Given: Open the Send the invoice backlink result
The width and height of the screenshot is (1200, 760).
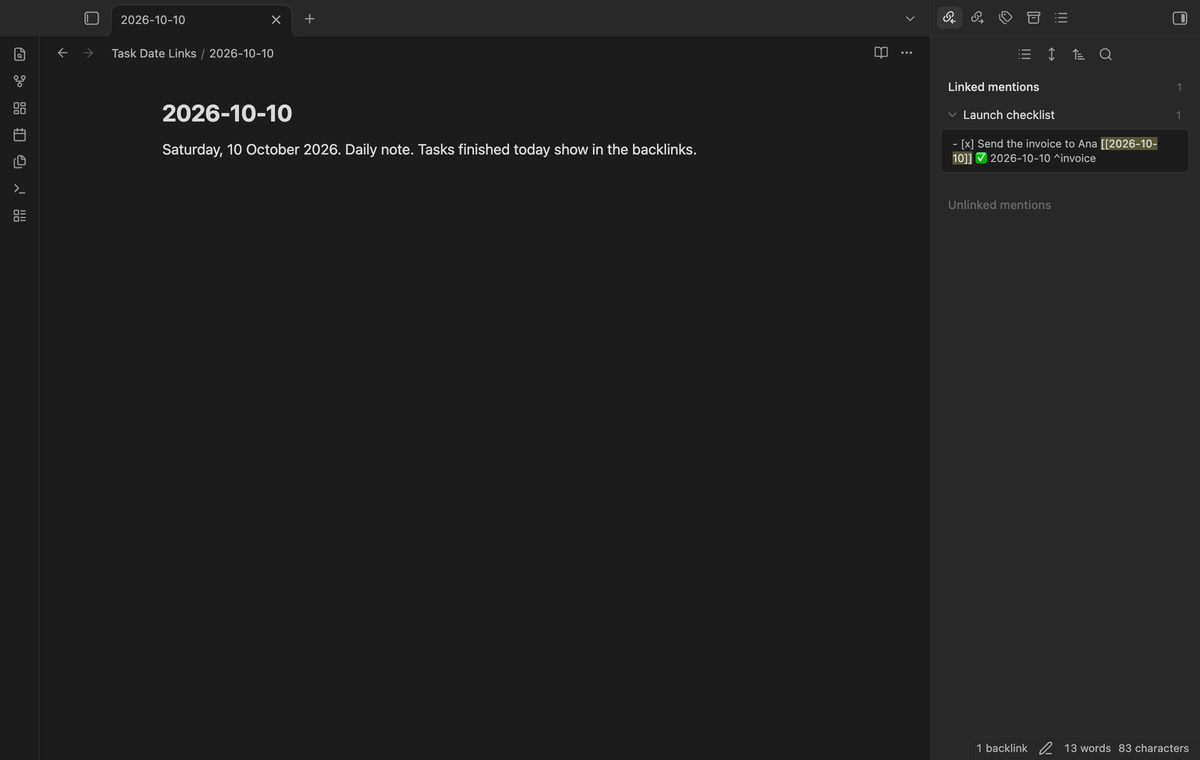Looking at the screenshot, I should 1065,151.
